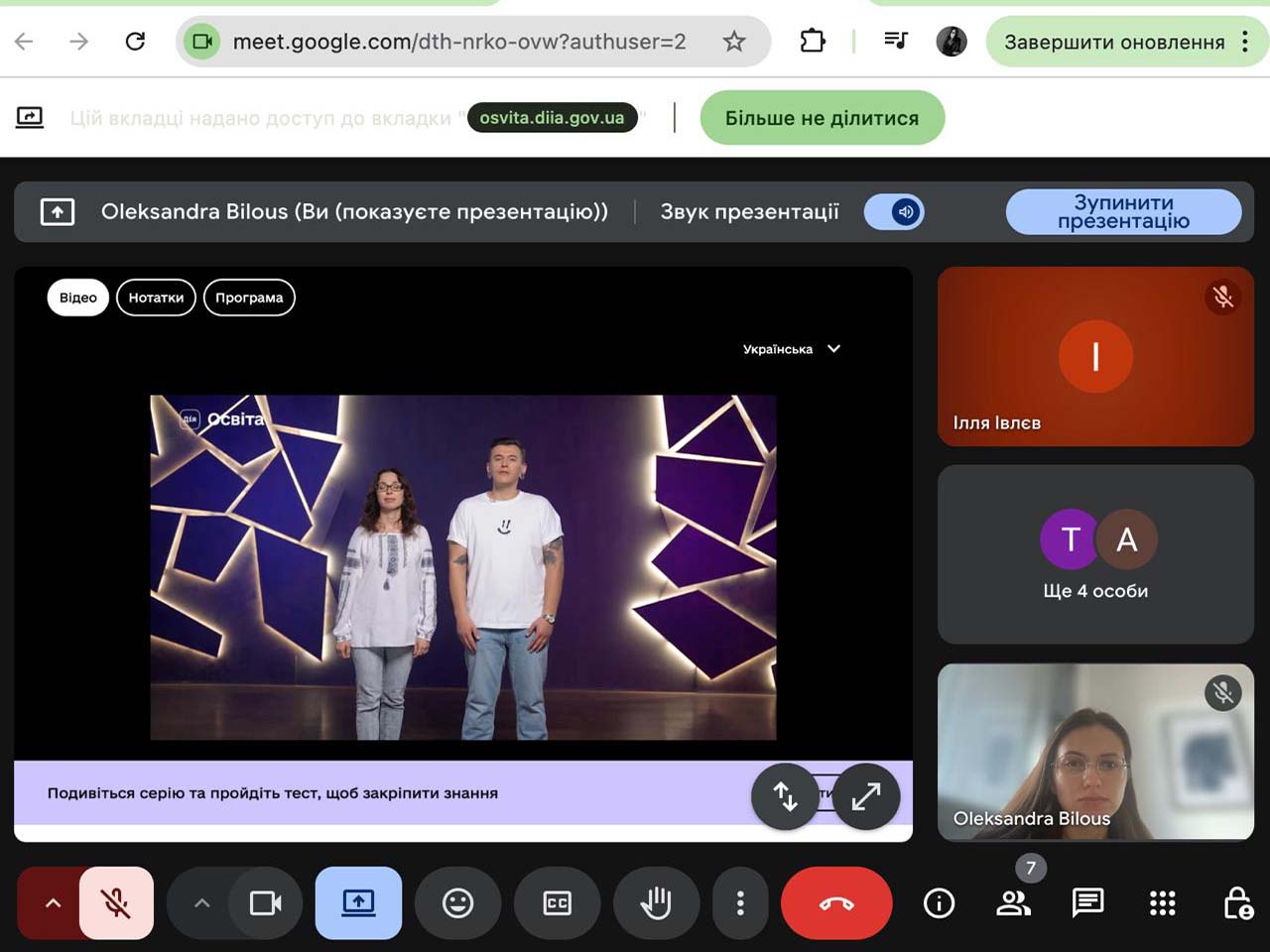Open host controls lock icon

1237,903
